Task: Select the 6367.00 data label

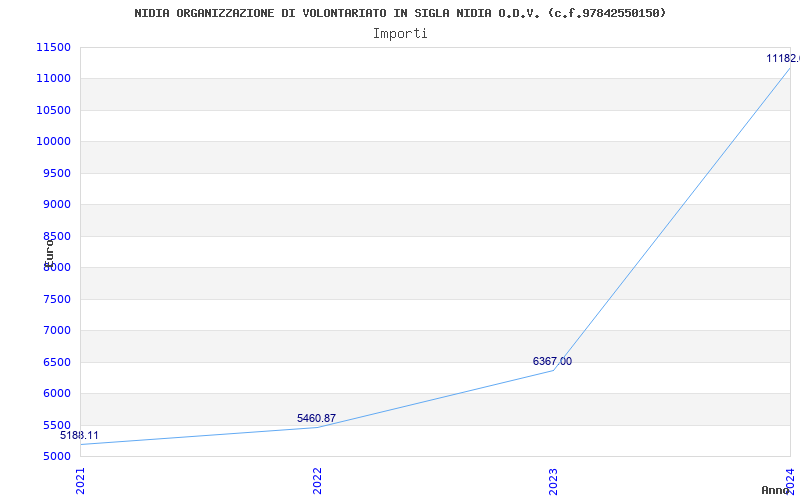Action: (x=552, y=361)
